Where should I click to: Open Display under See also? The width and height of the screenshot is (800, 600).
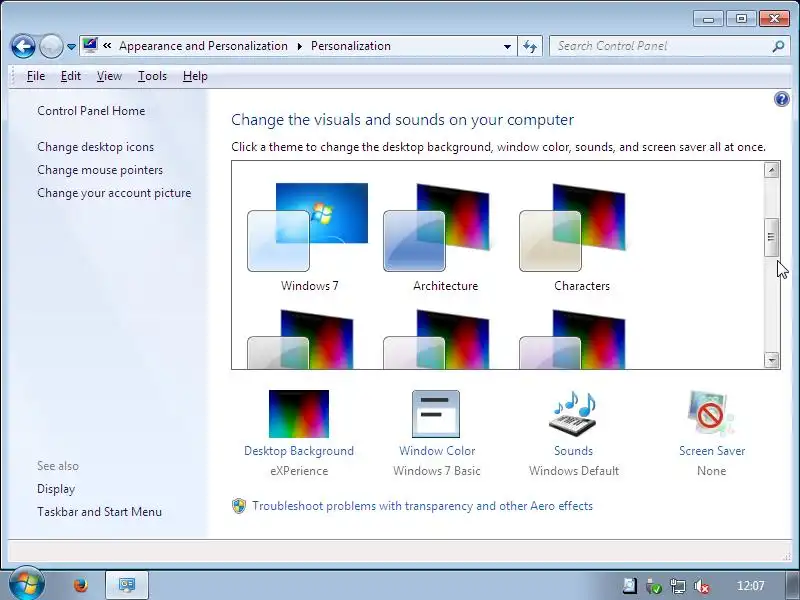(56, 489)
